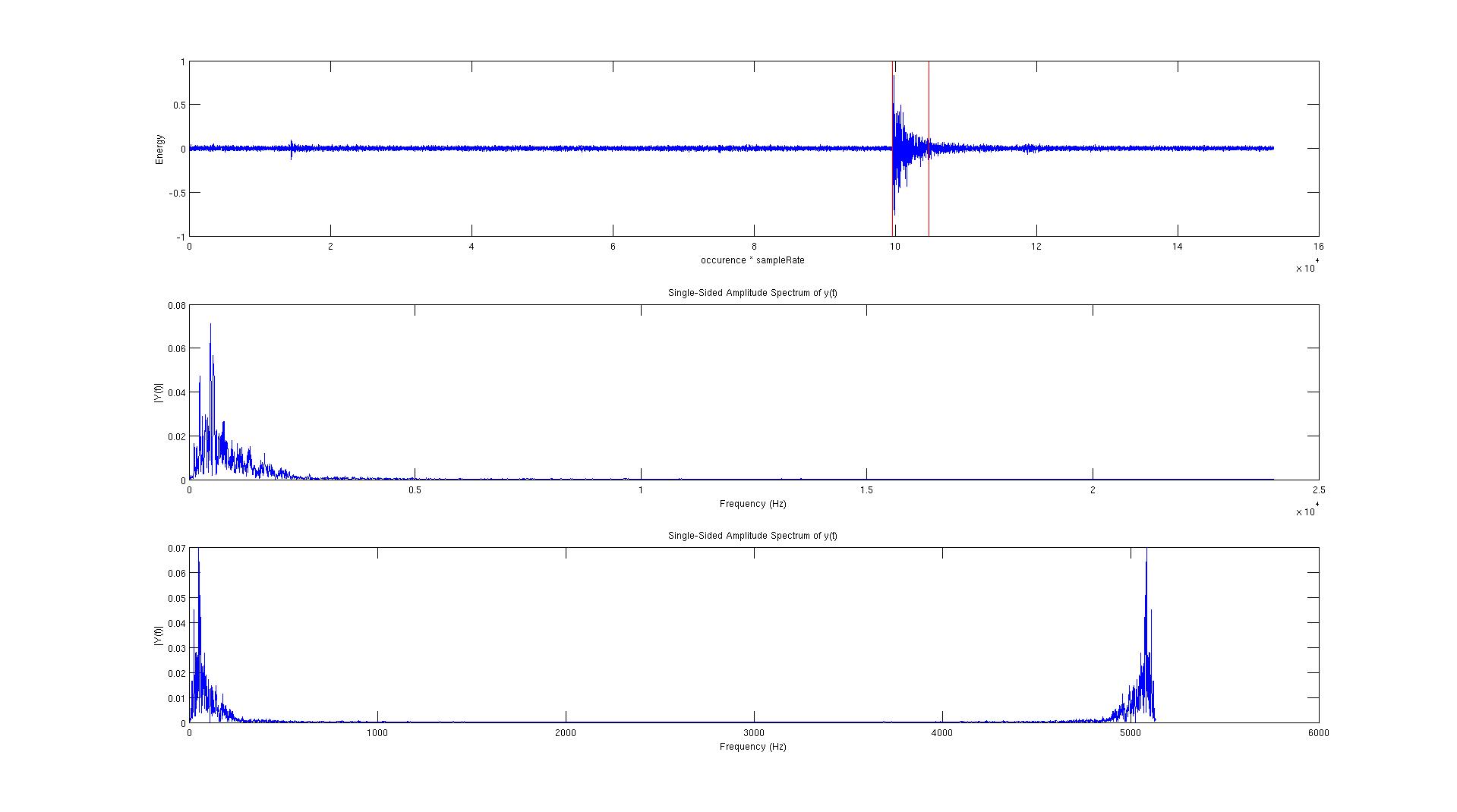Select the middle plot's 'Frequency (Hz)' label

click(752, 504)
